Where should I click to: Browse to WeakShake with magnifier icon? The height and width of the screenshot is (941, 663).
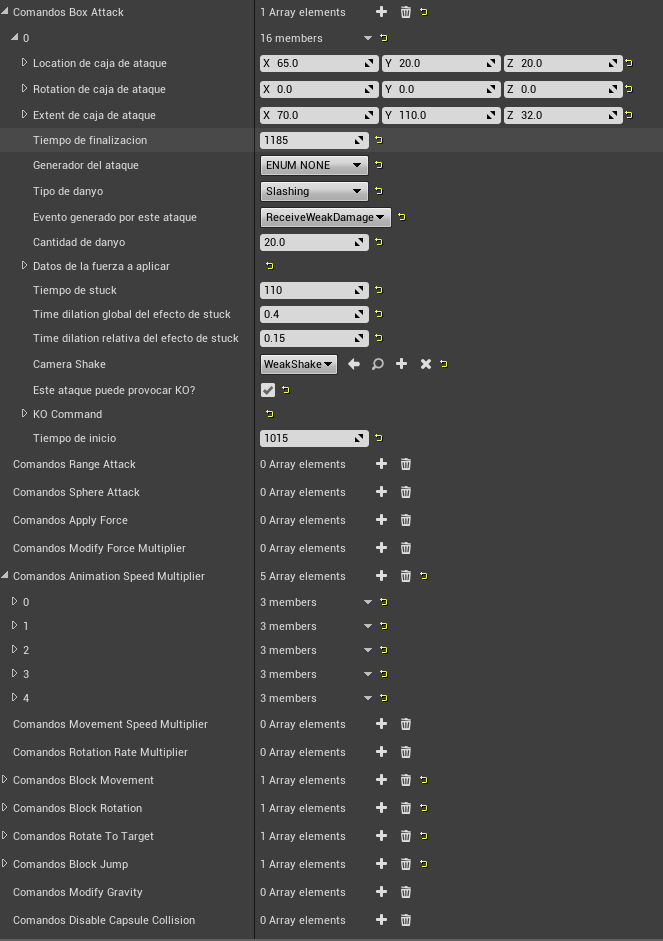coord(377,364)
